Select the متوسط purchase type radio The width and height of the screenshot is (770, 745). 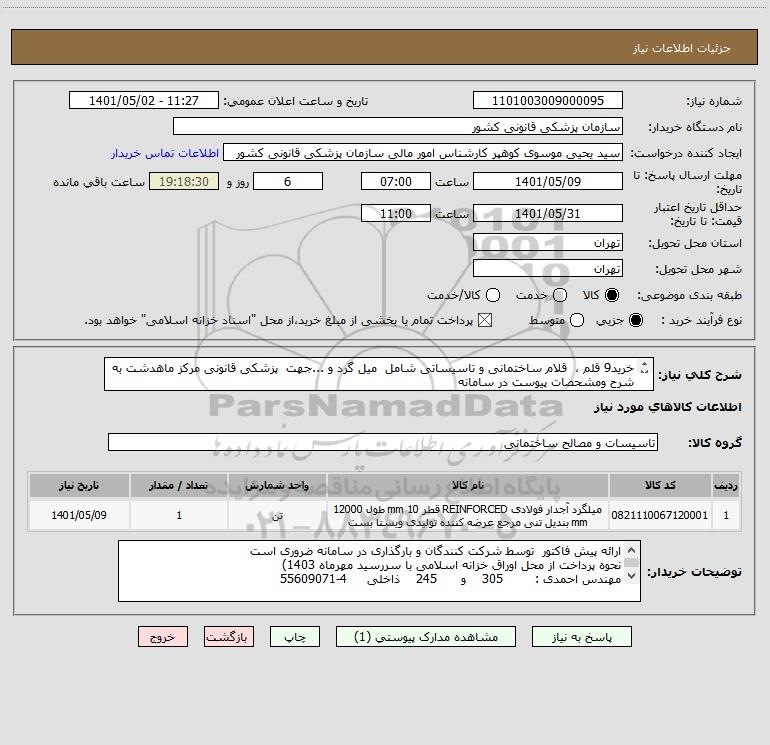(577, 320)
